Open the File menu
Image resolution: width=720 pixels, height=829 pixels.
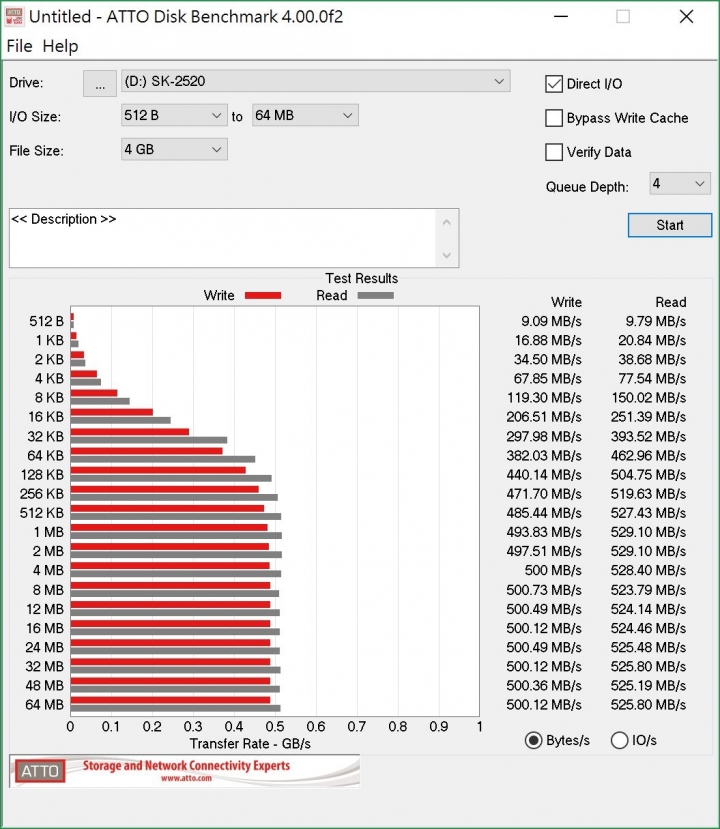(20, 46)
